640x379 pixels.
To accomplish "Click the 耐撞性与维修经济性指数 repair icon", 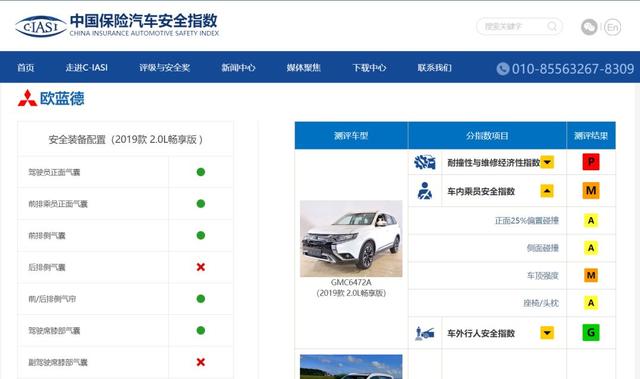I will tap(425, 162).
